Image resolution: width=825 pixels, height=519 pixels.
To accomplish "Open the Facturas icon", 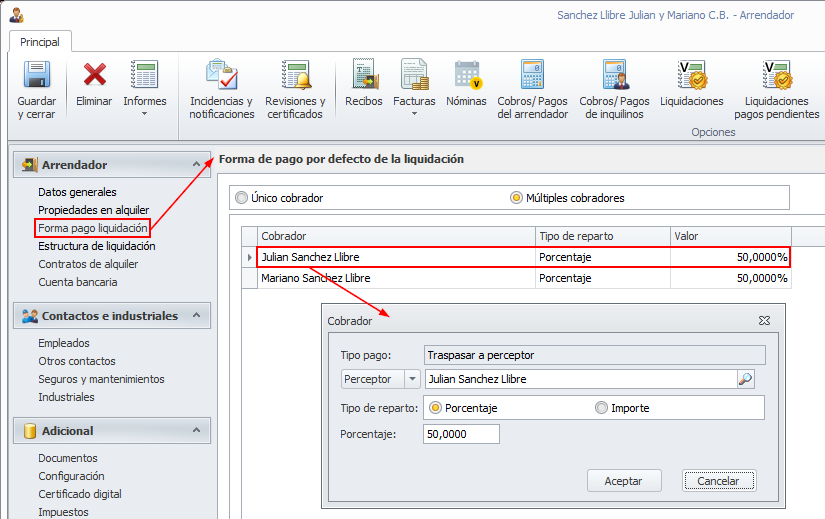I will point(415,74).
